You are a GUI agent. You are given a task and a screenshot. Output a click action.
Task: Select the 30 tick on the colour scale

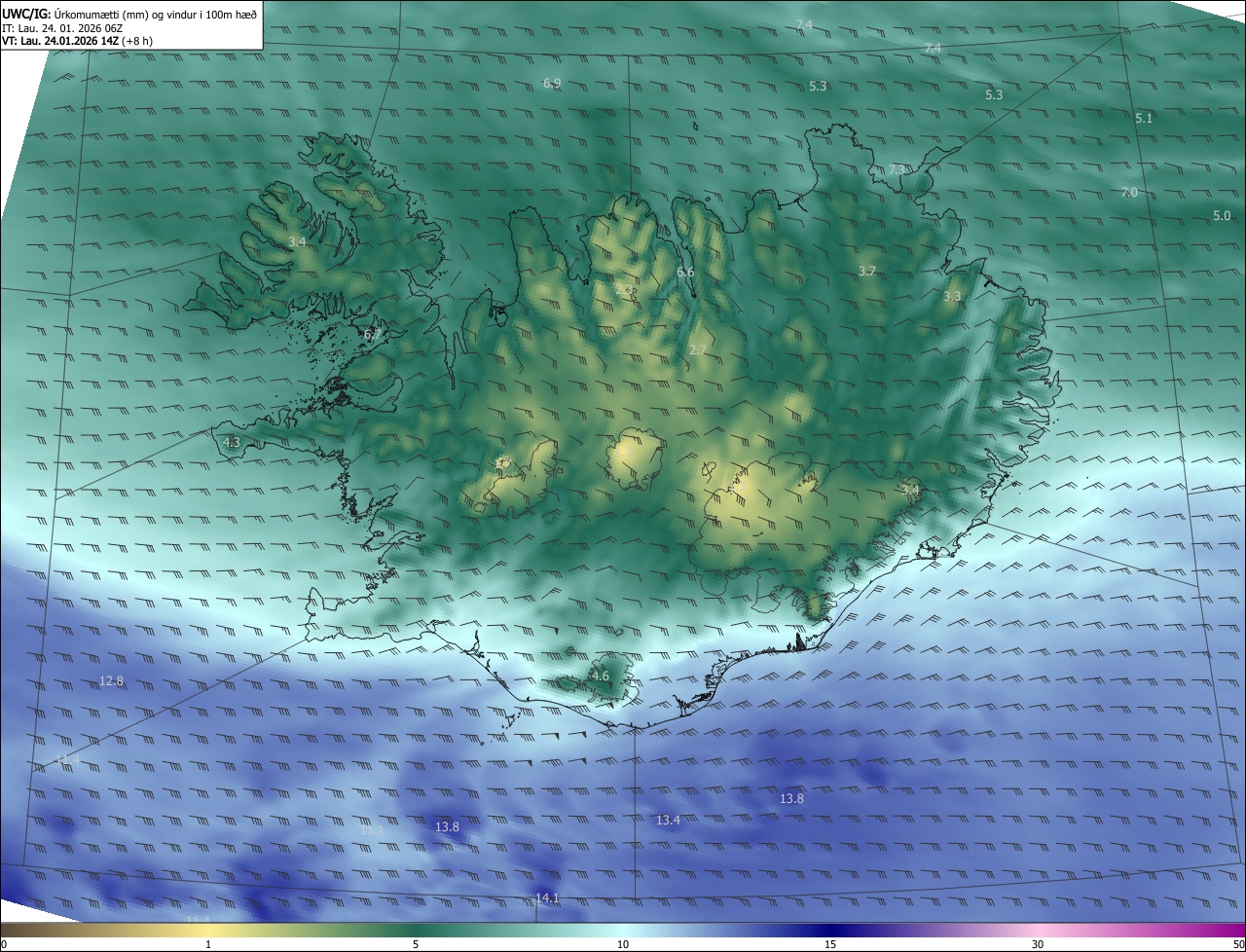coord(1038,944)
